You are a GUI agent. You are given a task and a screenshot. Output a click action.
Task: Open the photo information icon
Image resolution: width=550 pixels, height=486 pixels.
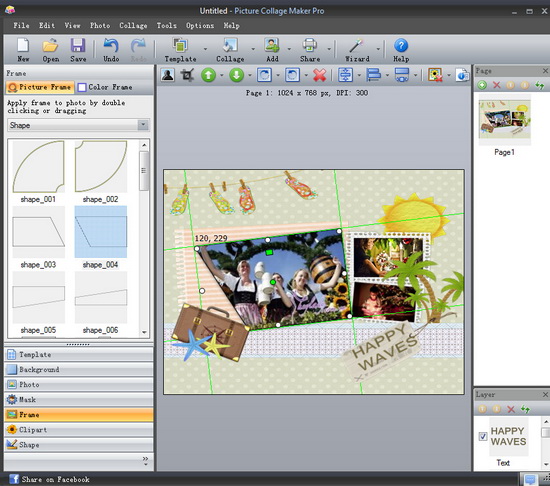pos(462,75)
